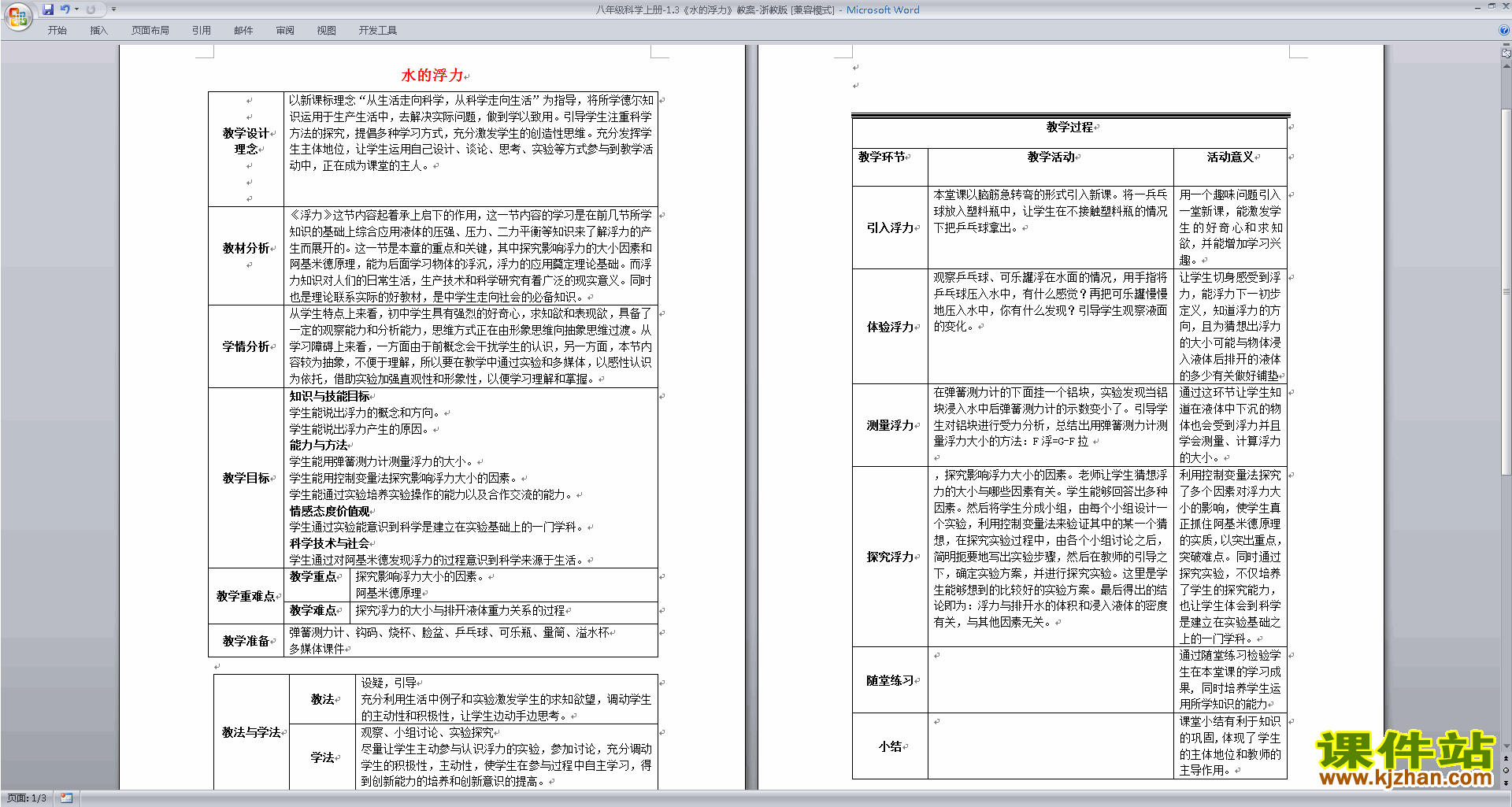Click the 科学技术与社会 heading

[x=329, y=543]
